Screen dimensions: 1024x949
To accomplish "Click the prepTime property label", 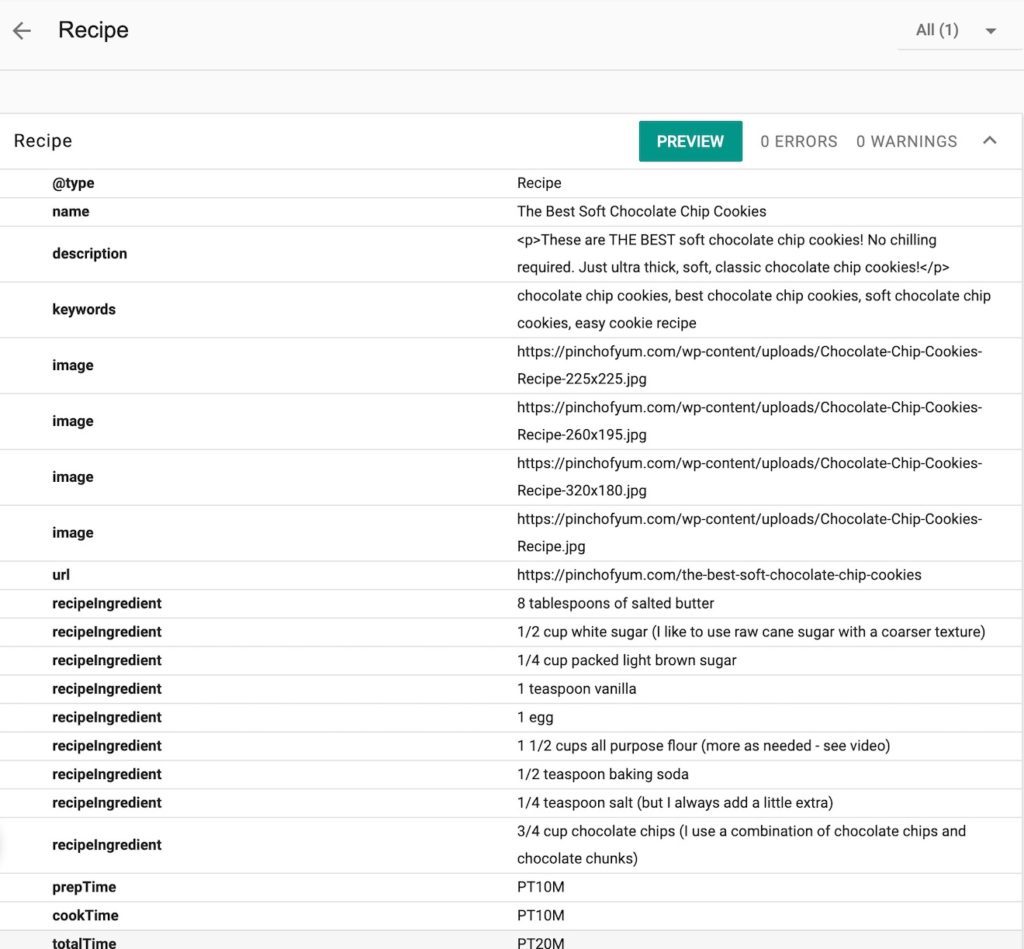I will tap(84, 888).
